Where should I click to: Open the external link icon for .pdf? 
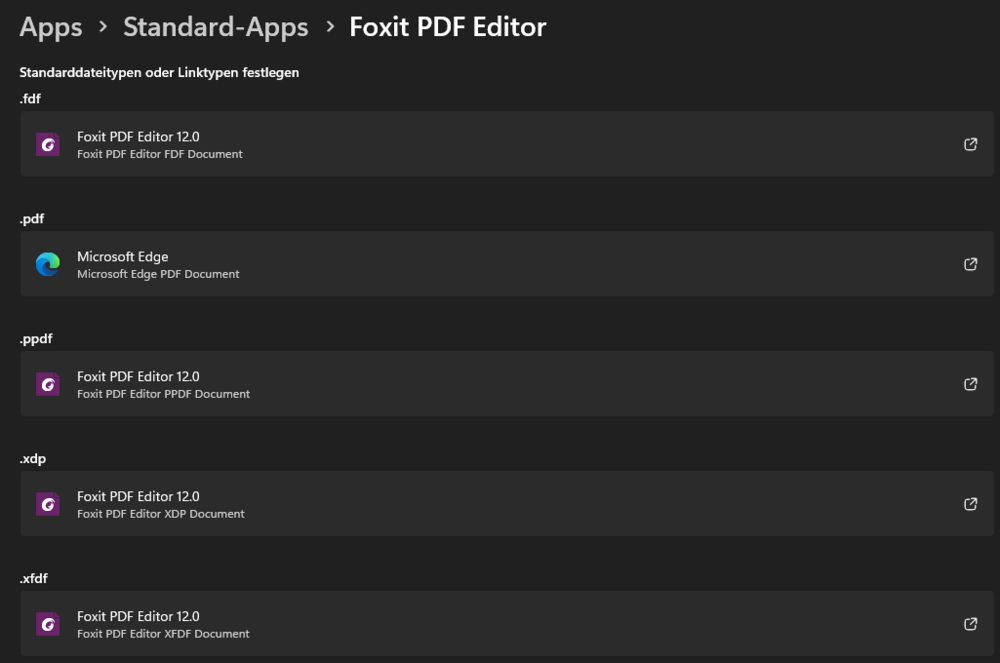point(970,264)
